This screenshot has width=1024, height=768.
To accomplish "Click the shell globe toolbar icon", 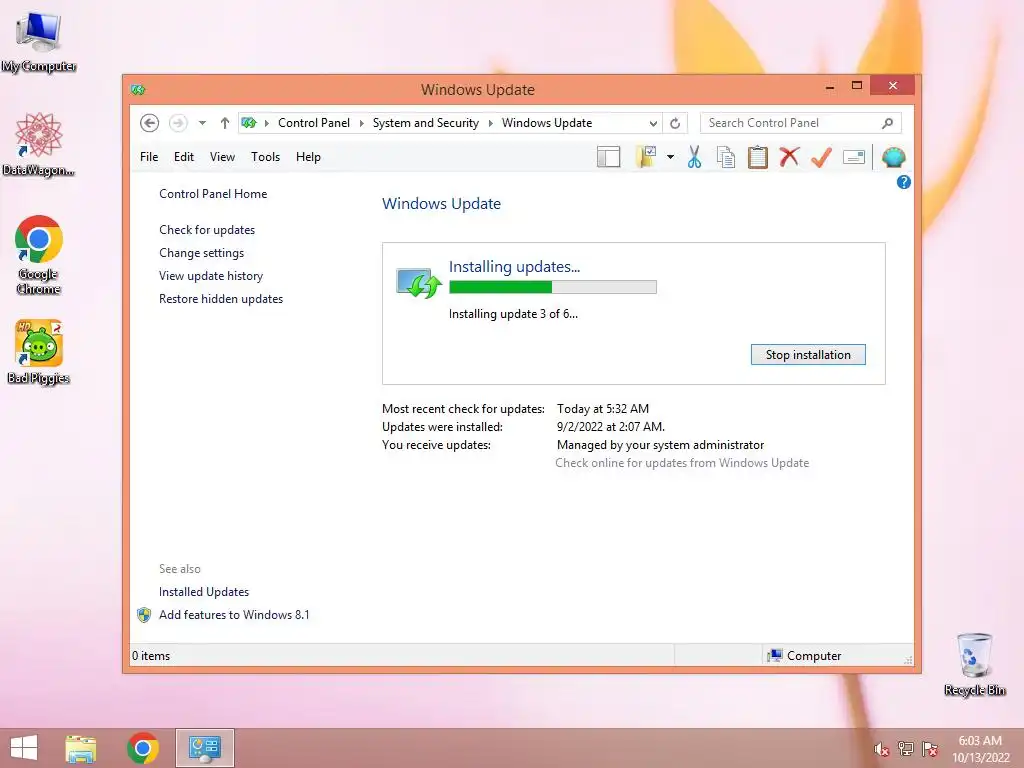I will tap(893, 157).
